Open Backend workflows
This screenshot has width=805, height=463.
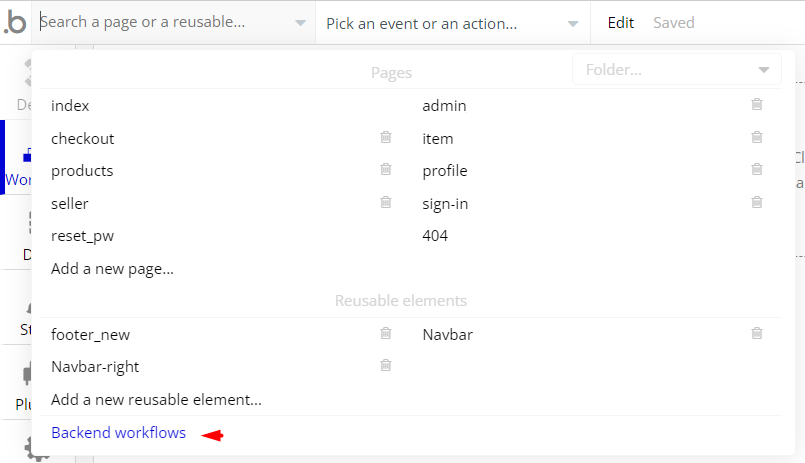(119, 433)
